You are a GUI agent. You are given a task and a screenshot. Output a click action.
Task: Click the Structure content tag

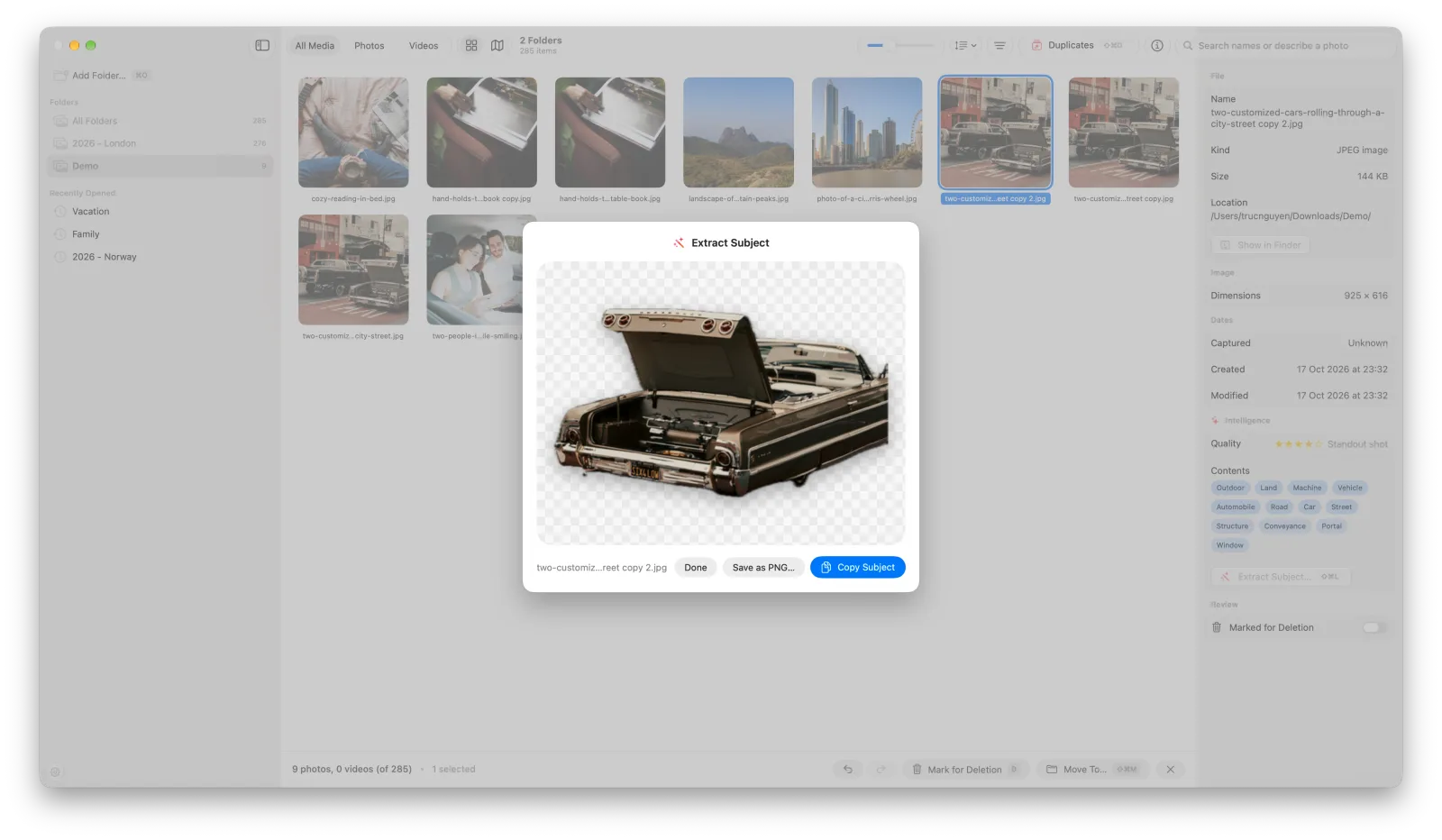pyautogui.click(x=1232, y=526)
